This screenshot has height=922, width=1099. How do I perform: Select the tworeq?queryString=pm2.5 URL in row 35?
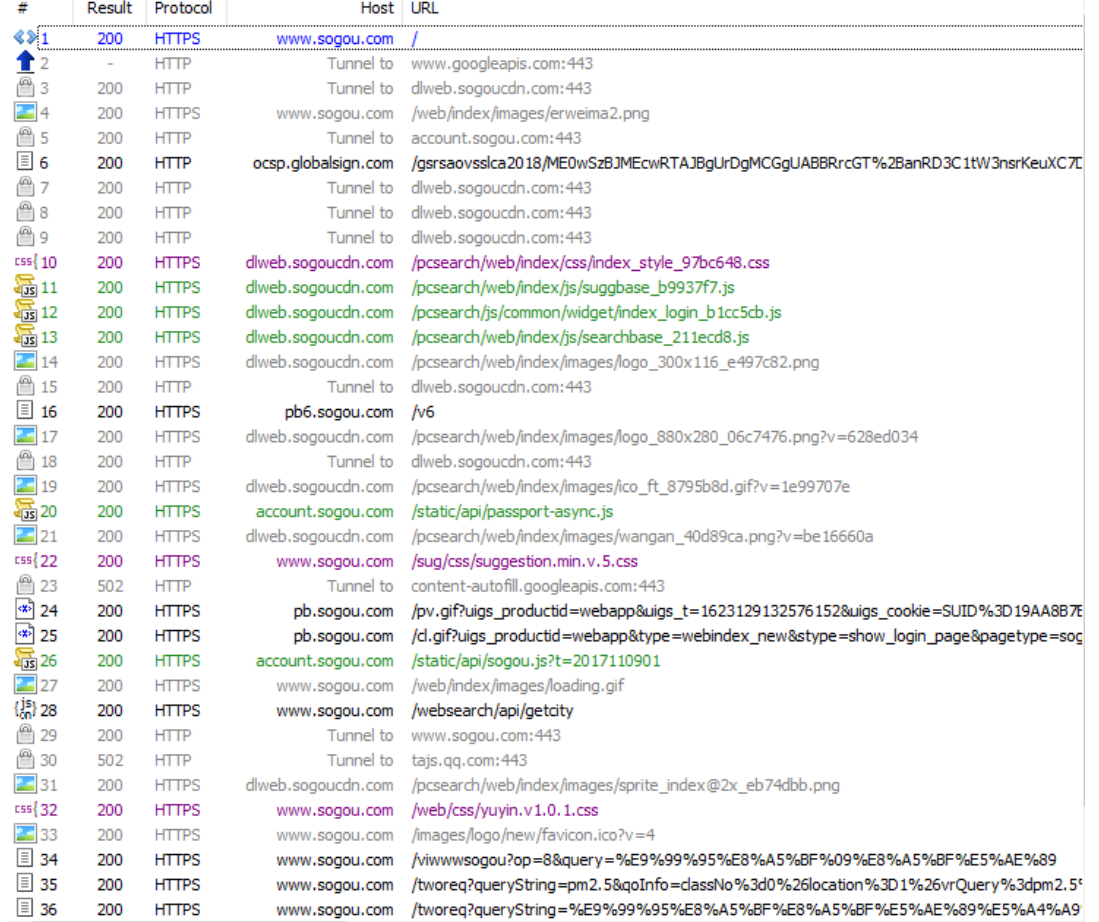click(746, 885)
